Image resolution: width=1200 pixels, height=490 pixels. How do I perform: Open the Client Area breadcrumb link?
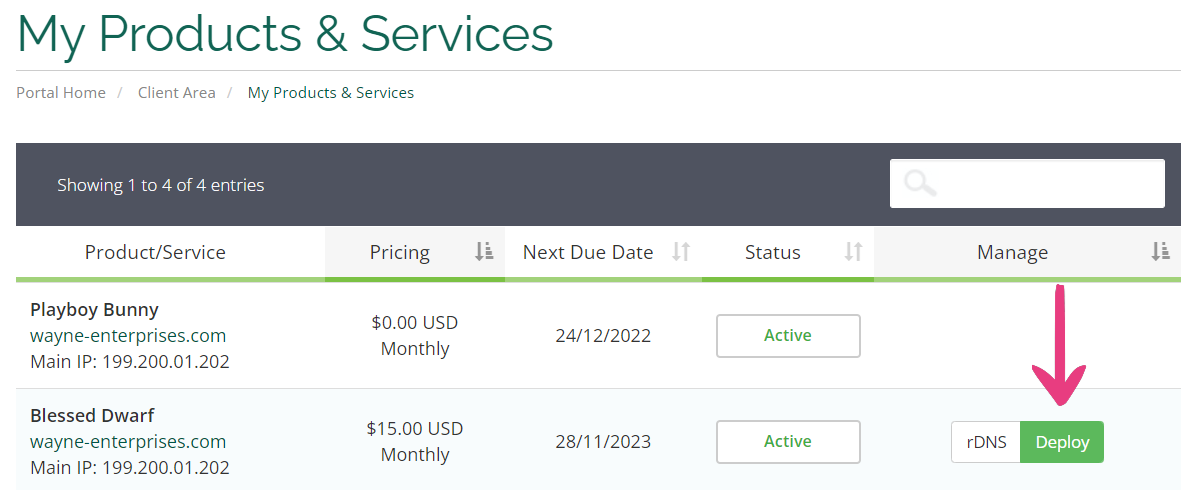(176, 92)
